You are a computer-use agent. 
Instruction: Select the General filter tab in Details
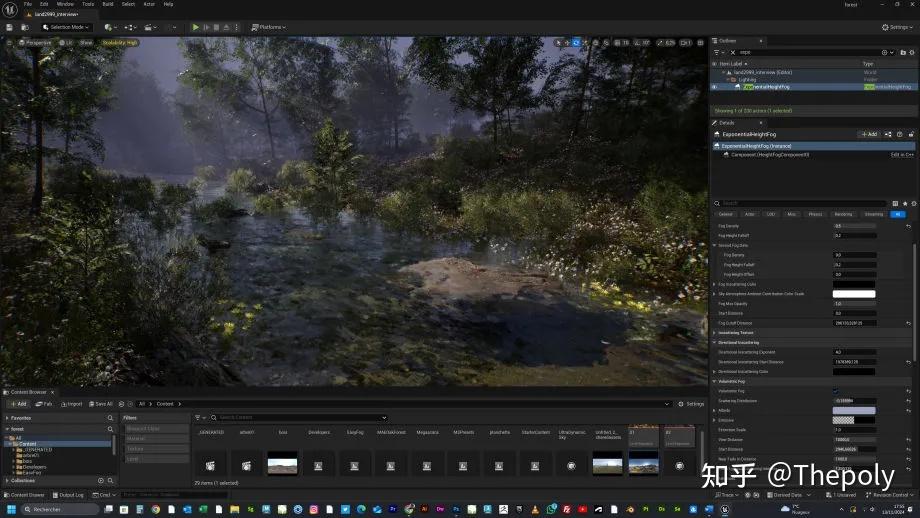pyautogui.click(x=726, y=214)
